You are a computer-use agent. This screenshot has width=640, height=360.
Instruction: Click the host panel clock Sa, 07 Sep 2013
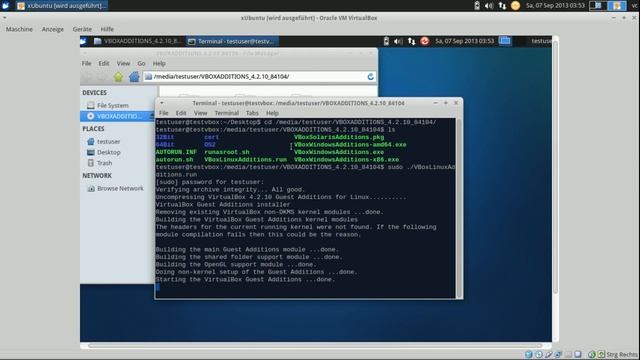pyautogui.click(x=555, y=6)
